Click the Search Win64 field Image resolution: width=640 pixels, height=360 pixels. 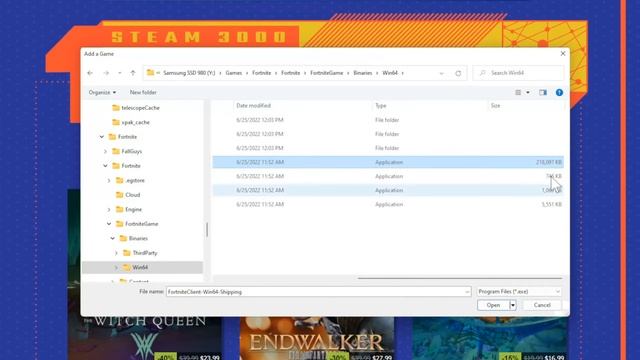[518, 73]
